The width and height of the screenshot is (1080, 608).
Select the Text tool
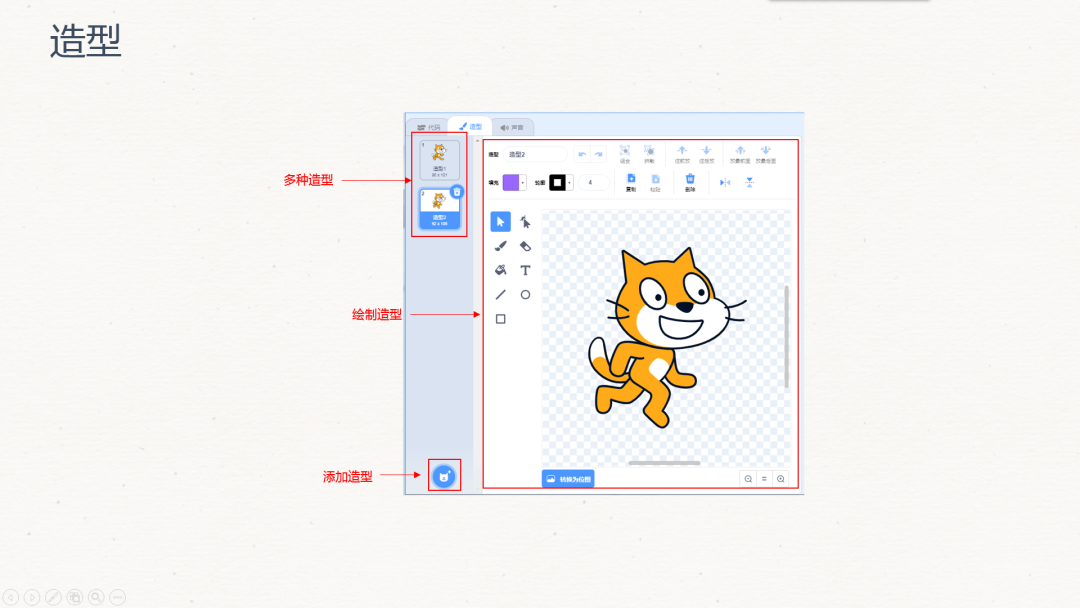point(526,270)
